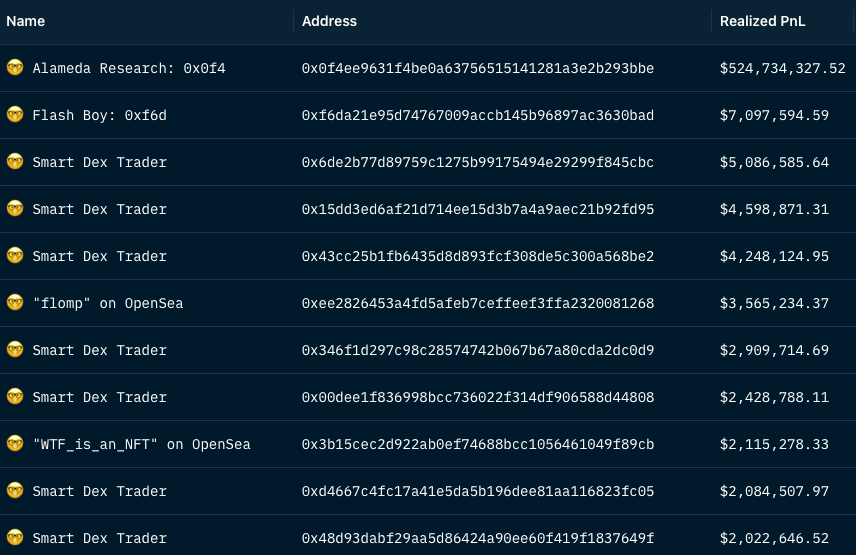Click the emoji next to "WTF_is_an_NFT" on OpenSea

tap(14, 444)
